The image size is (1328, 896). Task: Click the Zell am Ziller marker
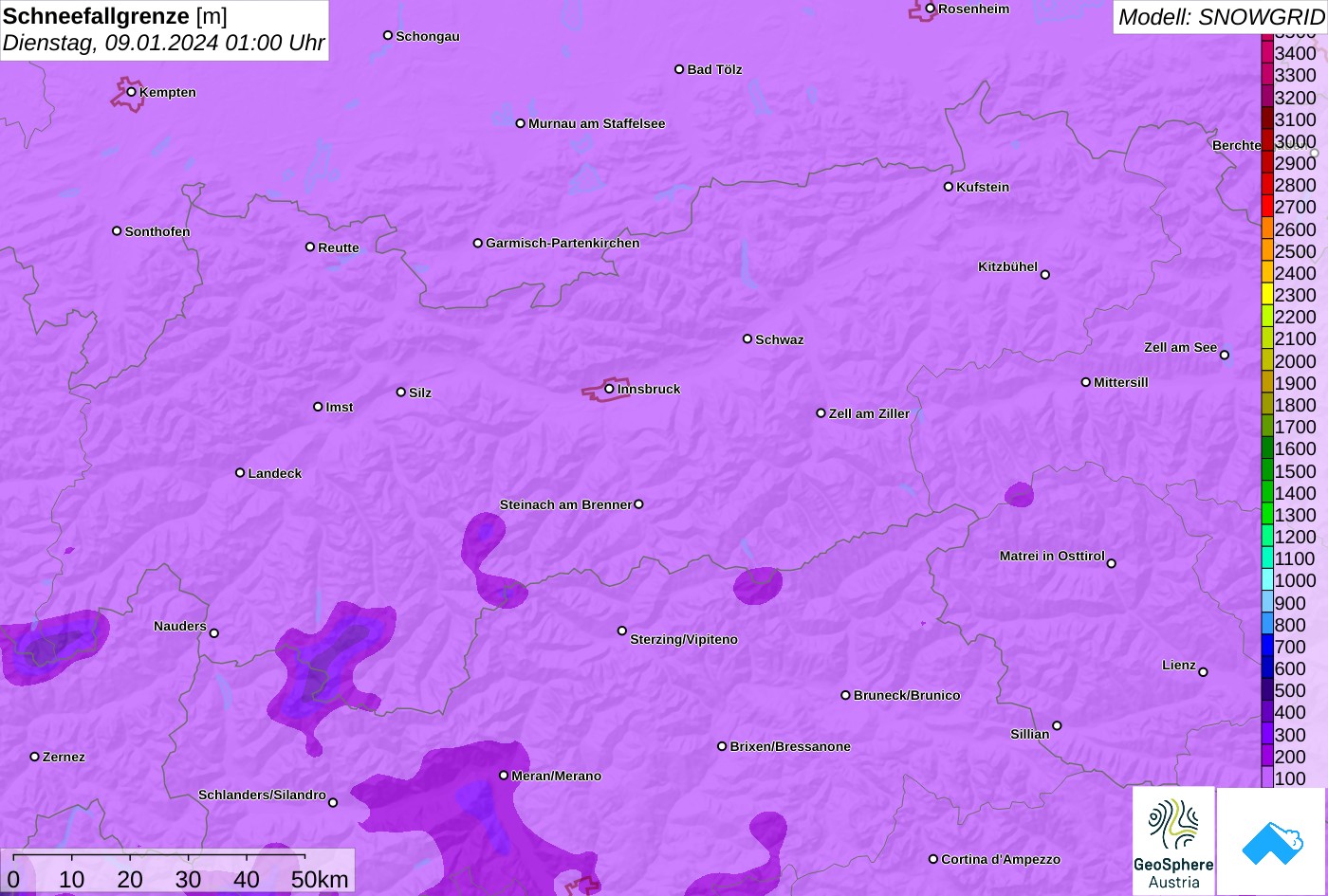(821, 413)
